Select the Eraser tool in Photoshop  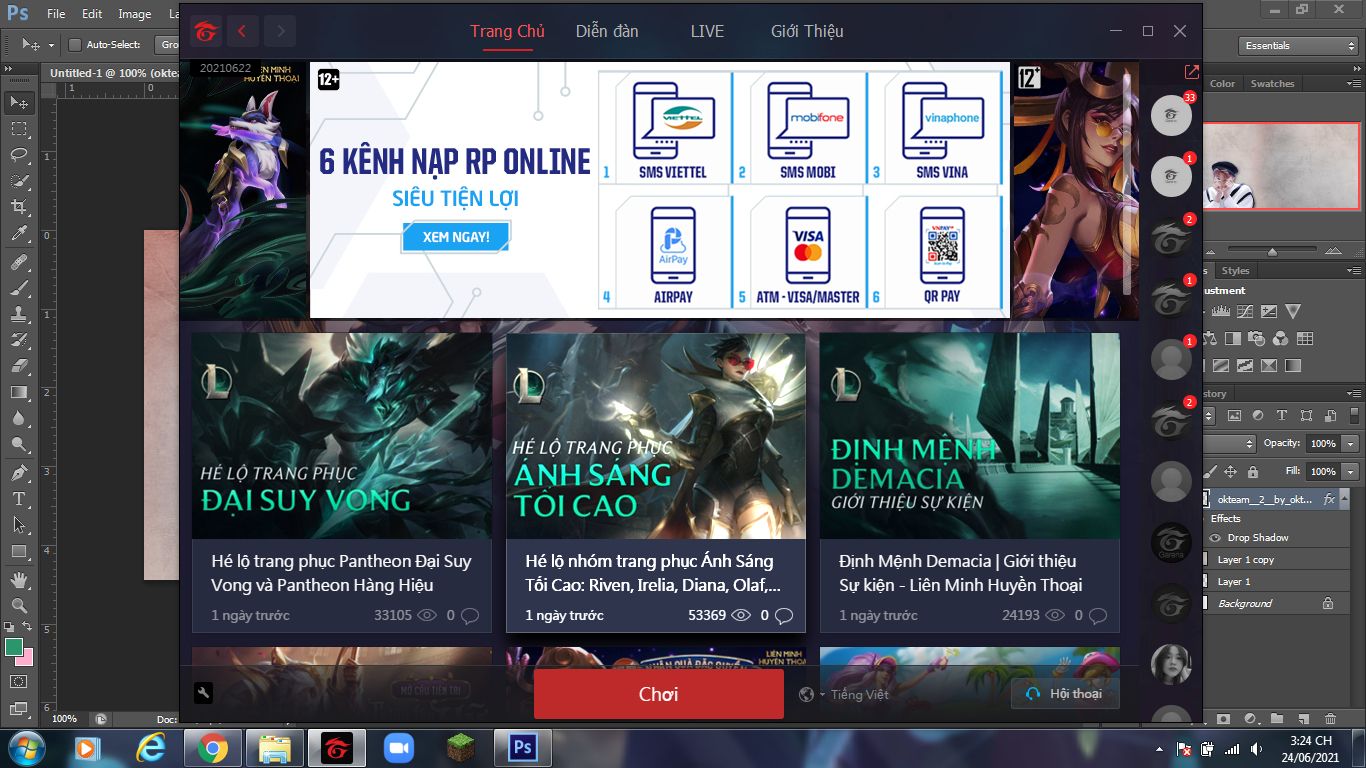(19, 366)
